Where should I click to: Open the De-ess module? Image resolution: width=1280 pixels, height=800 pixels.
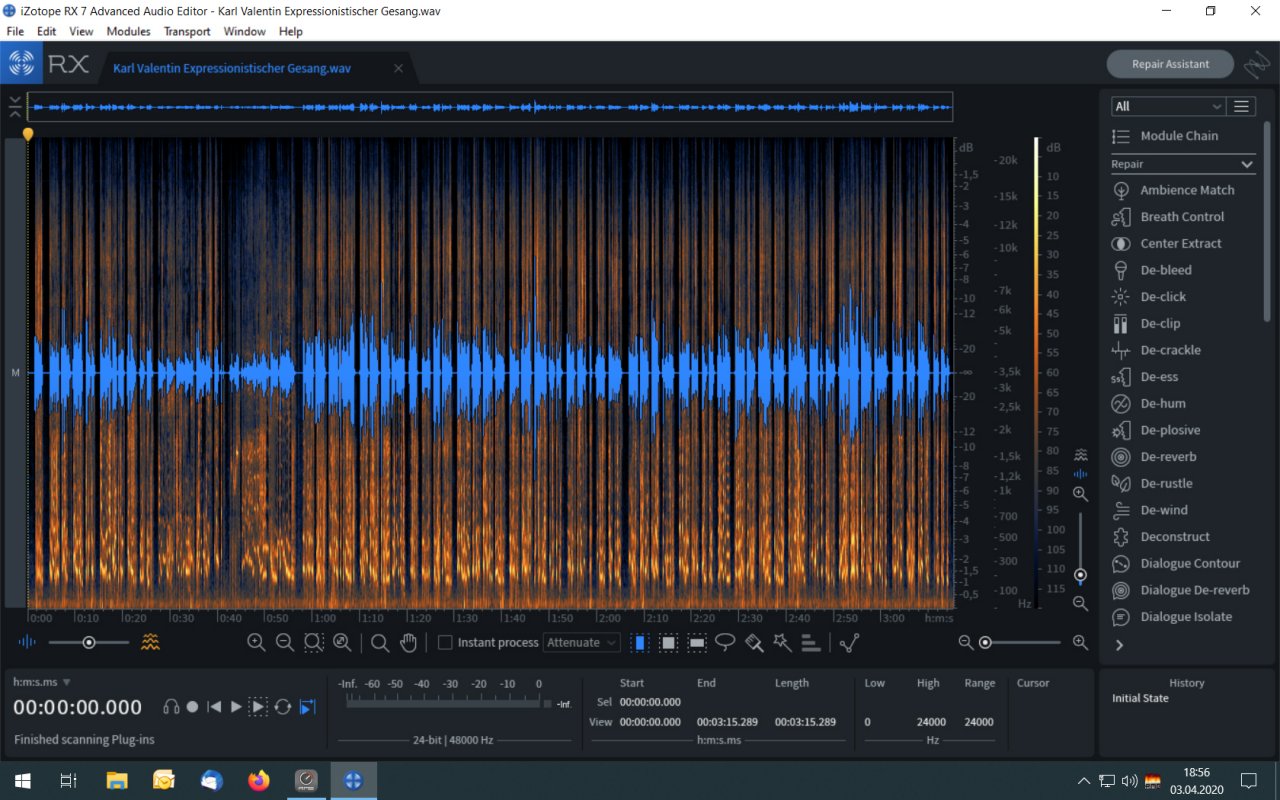point(1145,377)
